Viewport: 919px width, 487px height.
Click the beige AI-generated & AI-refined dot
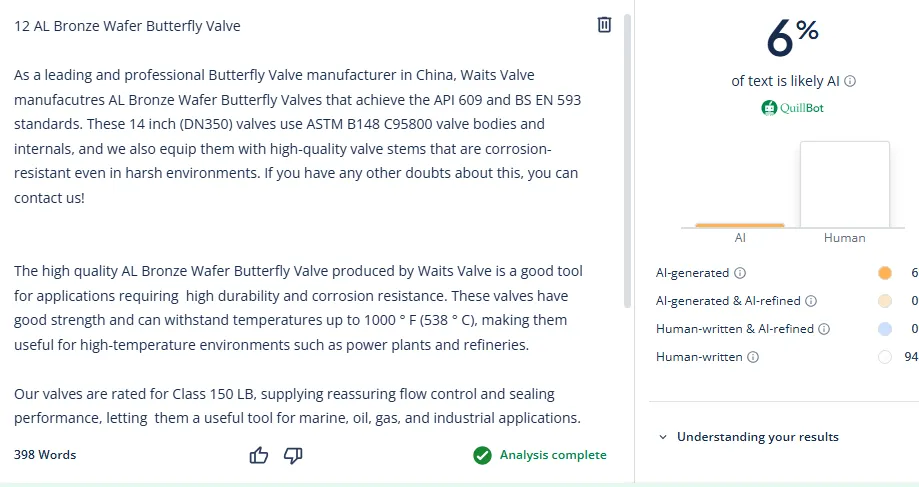coord(884,301)
